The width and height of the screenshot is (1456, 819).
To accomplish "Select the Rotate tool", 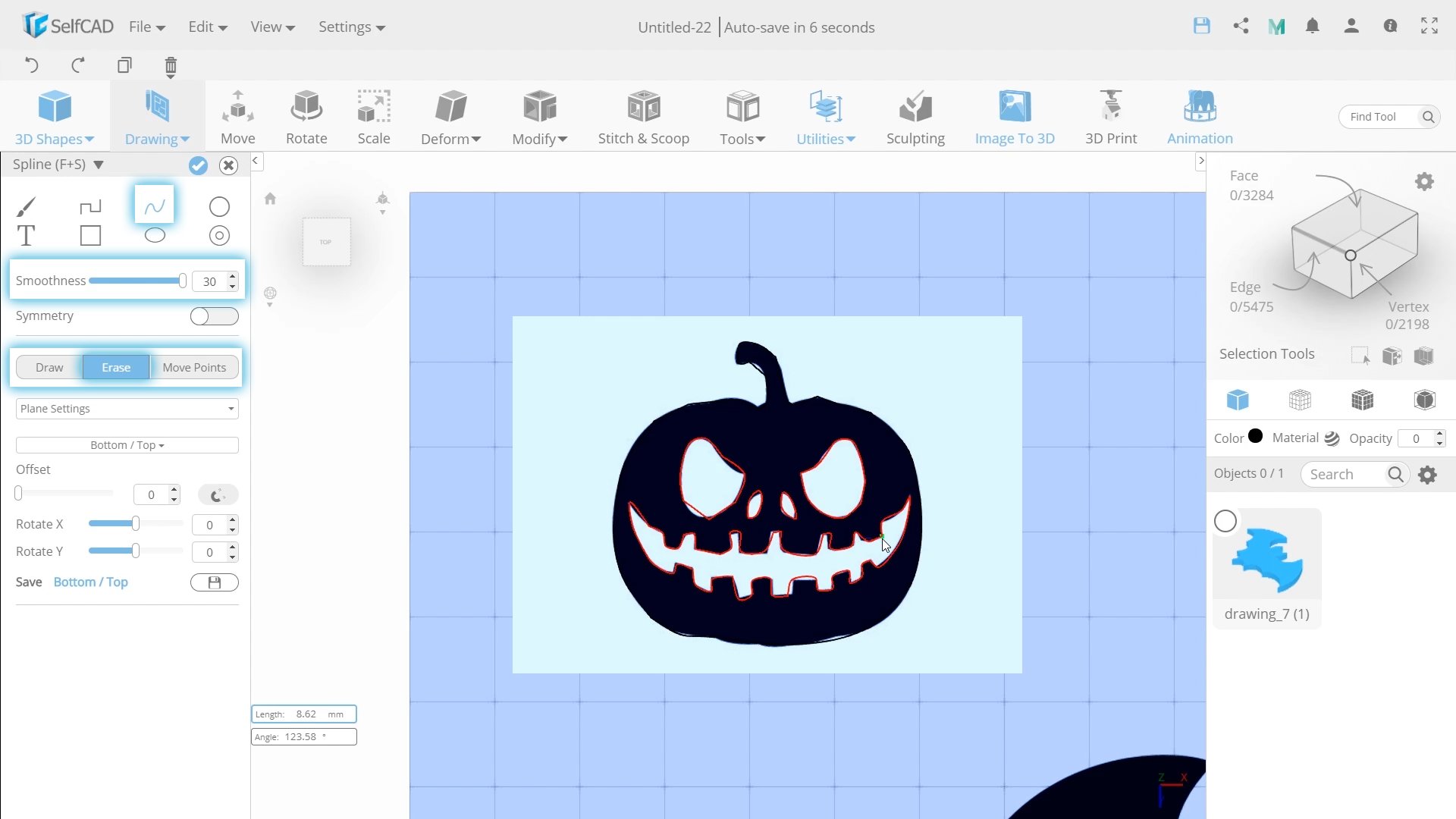I will pyautogui.click(x=306, y=118).
